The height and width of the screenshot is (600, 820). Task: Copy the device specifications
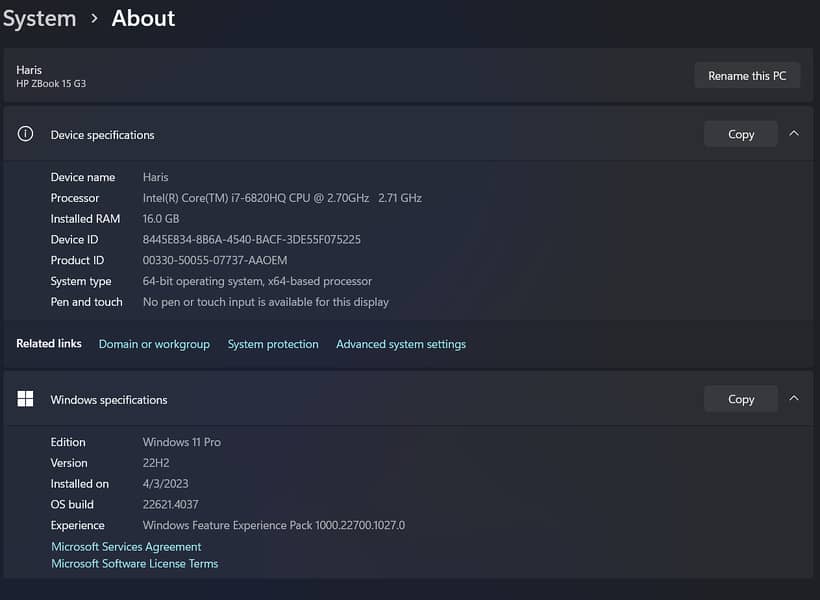tap(740, 134)
